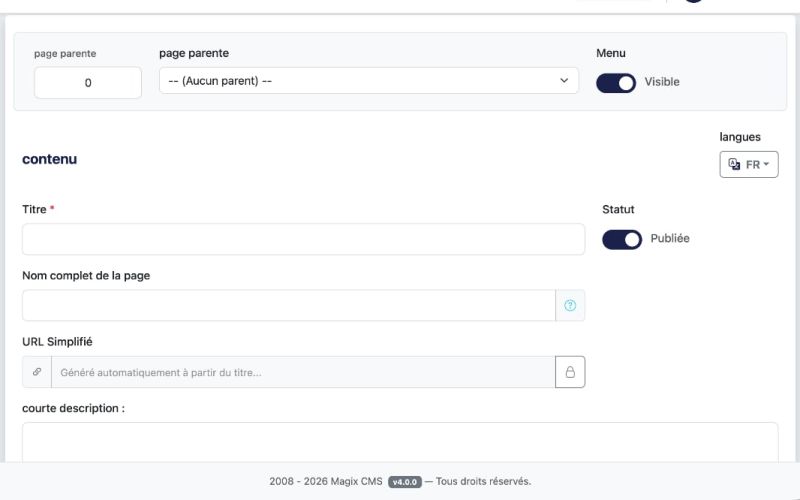Click the "Titre" field label

coord(34,209)
